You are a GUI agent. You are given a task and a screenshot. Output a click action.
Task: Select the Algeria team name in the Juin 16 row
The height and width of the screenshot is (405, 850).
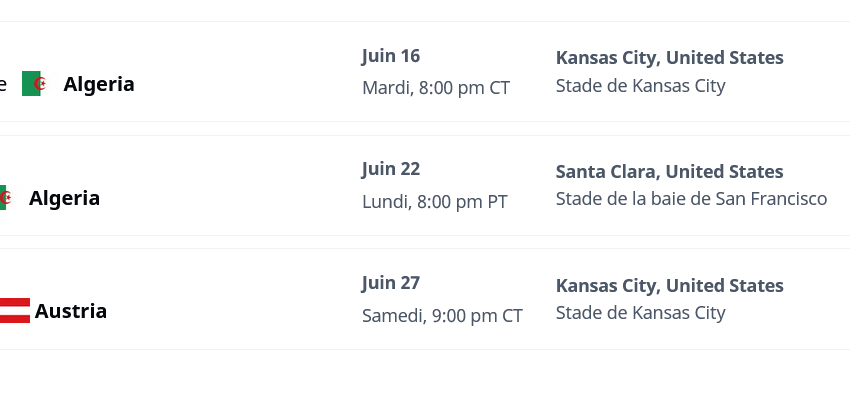[99, 84]
